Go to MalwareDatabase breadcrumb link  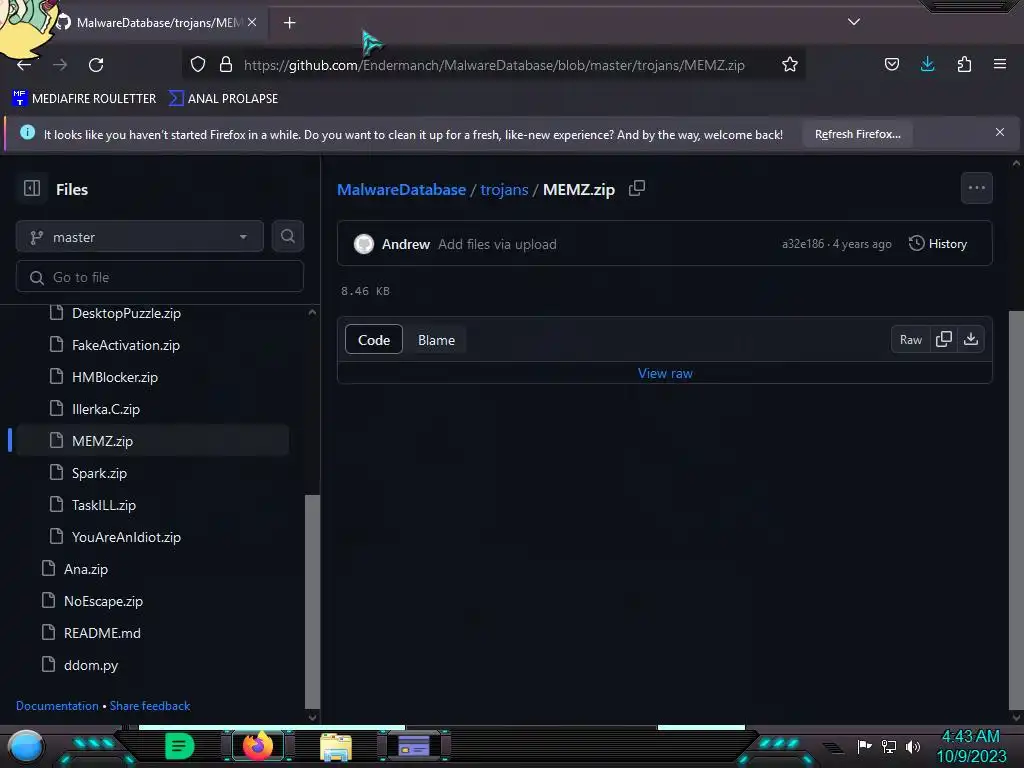pos(401,189)
